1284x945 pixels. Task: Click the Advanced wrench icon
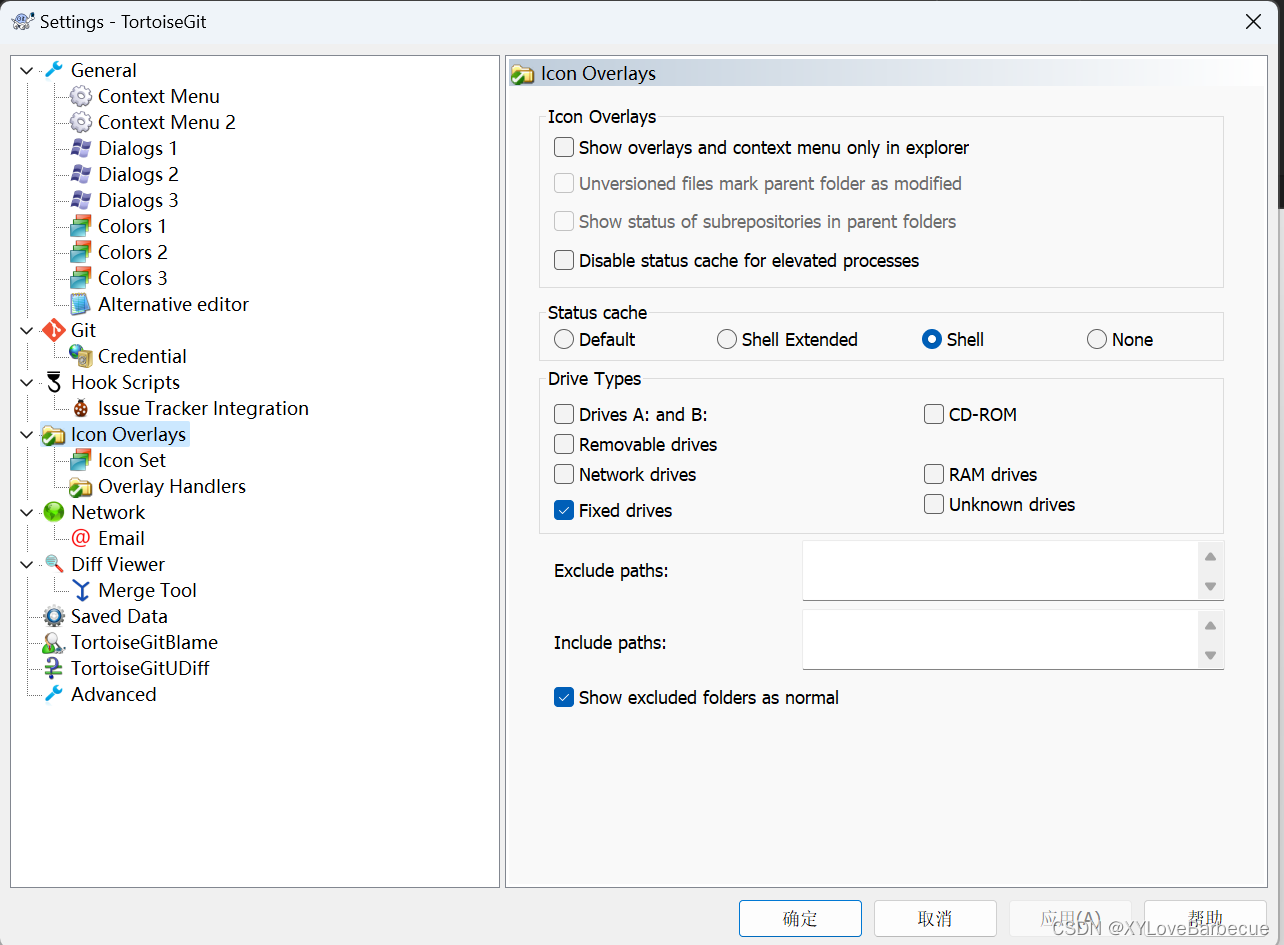coord(54,694)
